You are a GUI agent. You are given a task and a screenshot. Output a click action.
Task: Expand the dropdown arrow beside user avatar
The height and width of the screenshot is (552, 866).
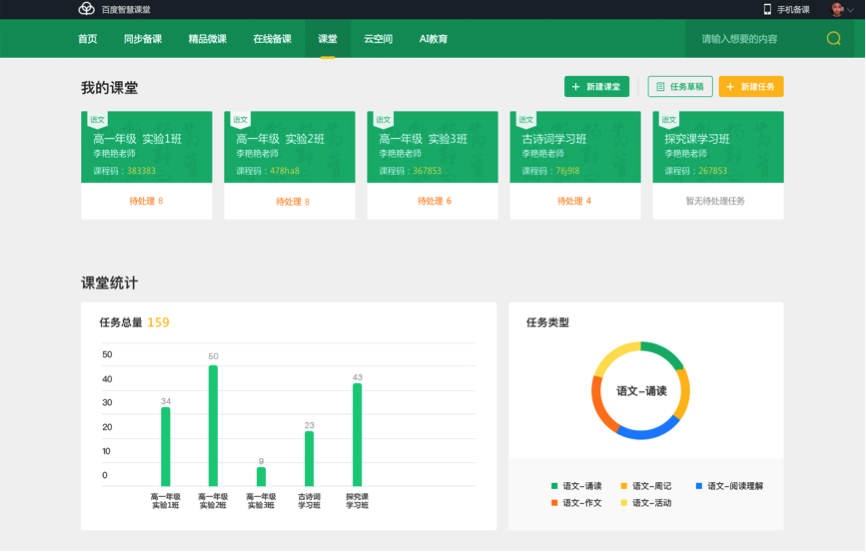(851, 9)
